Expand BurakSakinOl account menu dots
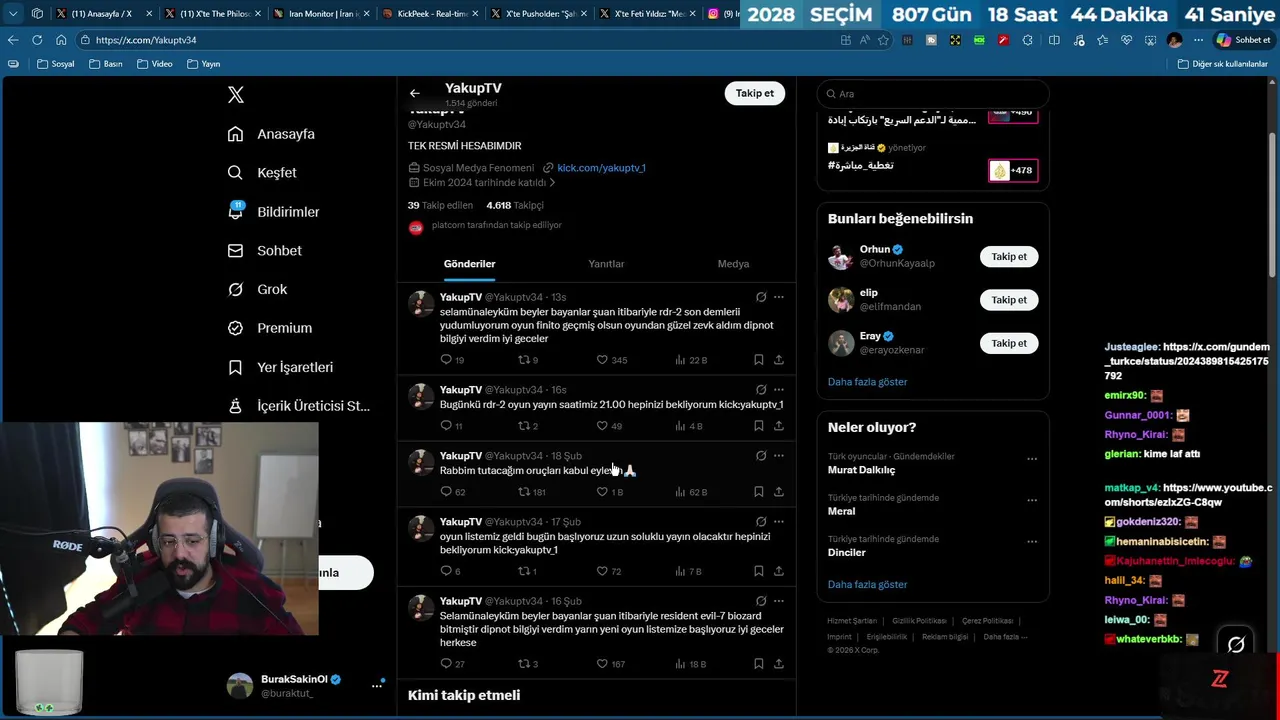This screenshot has height=720, width=1280. 377,685
